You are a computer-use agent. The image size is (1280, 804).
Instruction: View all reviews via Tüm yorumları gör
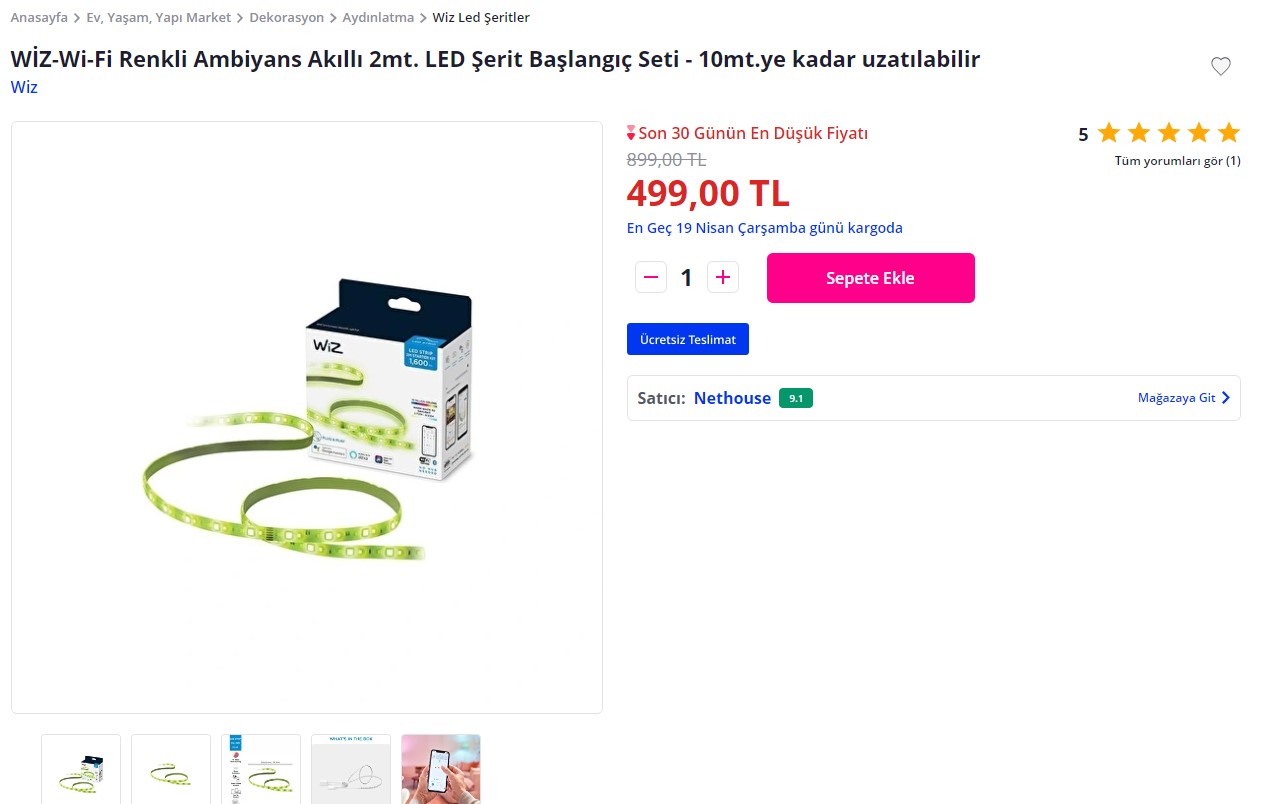pyautogui.click(x=1177, y=161)
